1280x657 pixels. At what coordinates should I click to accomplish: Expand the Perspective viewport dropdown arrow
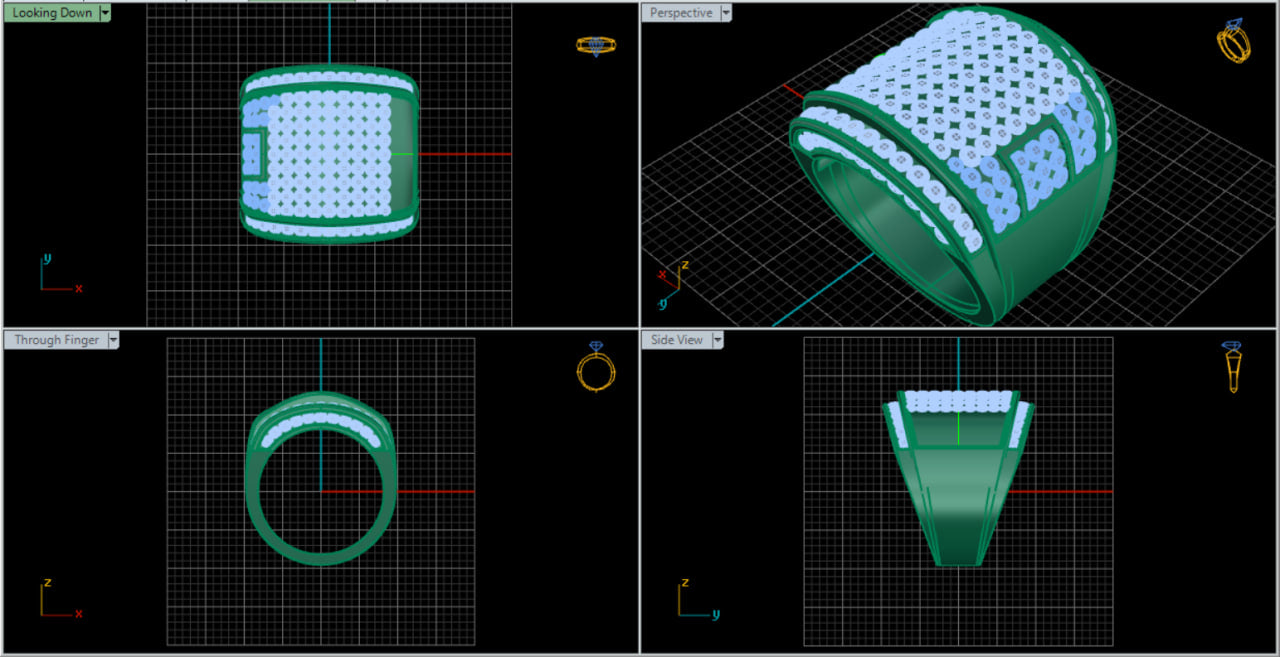tap(727, 13)
